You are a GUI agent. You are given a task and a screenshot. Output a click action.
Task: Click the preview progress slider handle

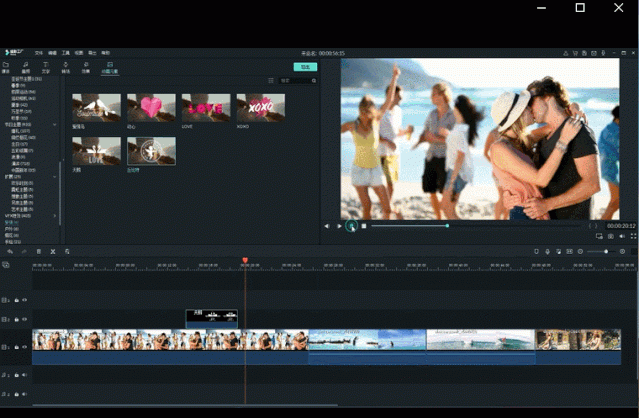click(x=447, y=226)
